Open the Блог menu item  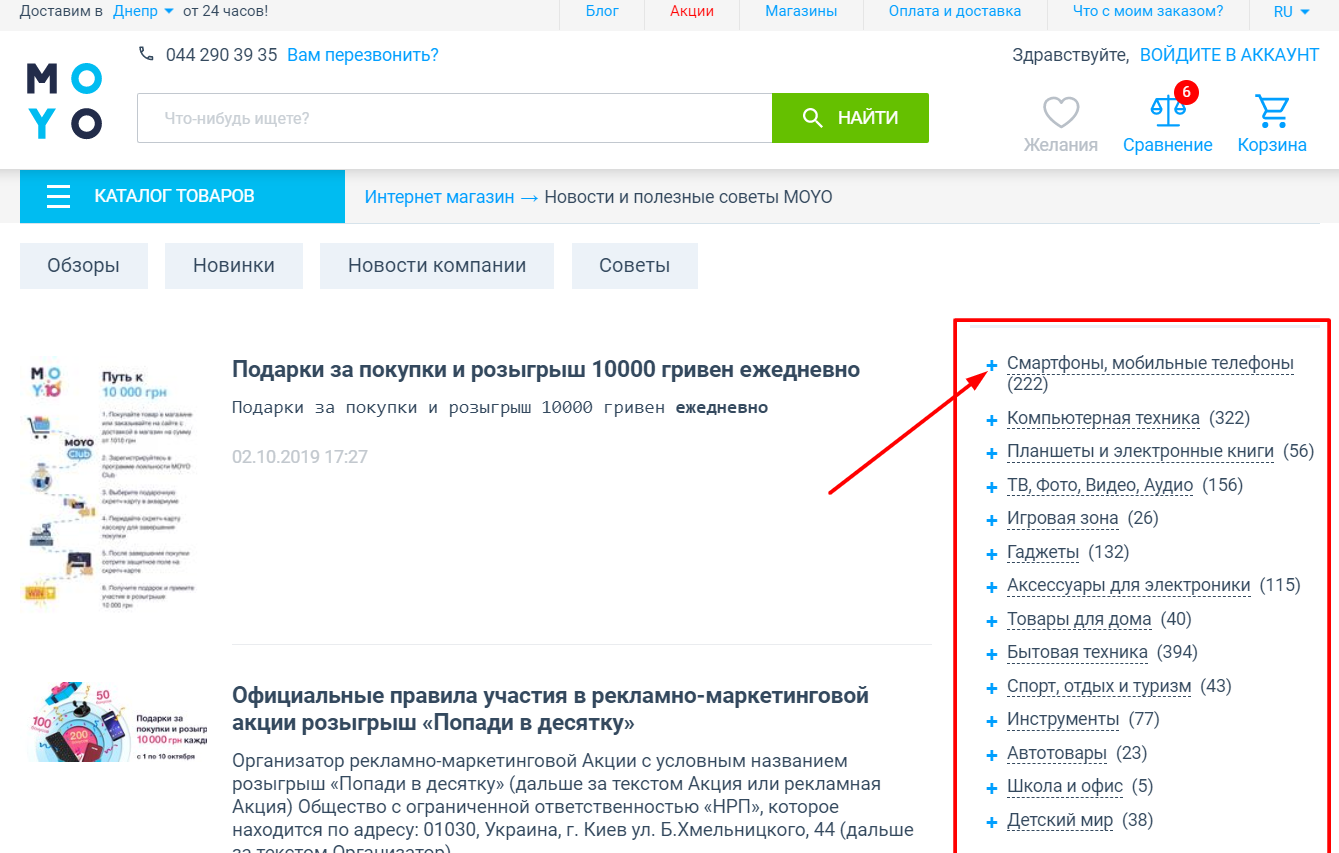click(x=602, y=11)
